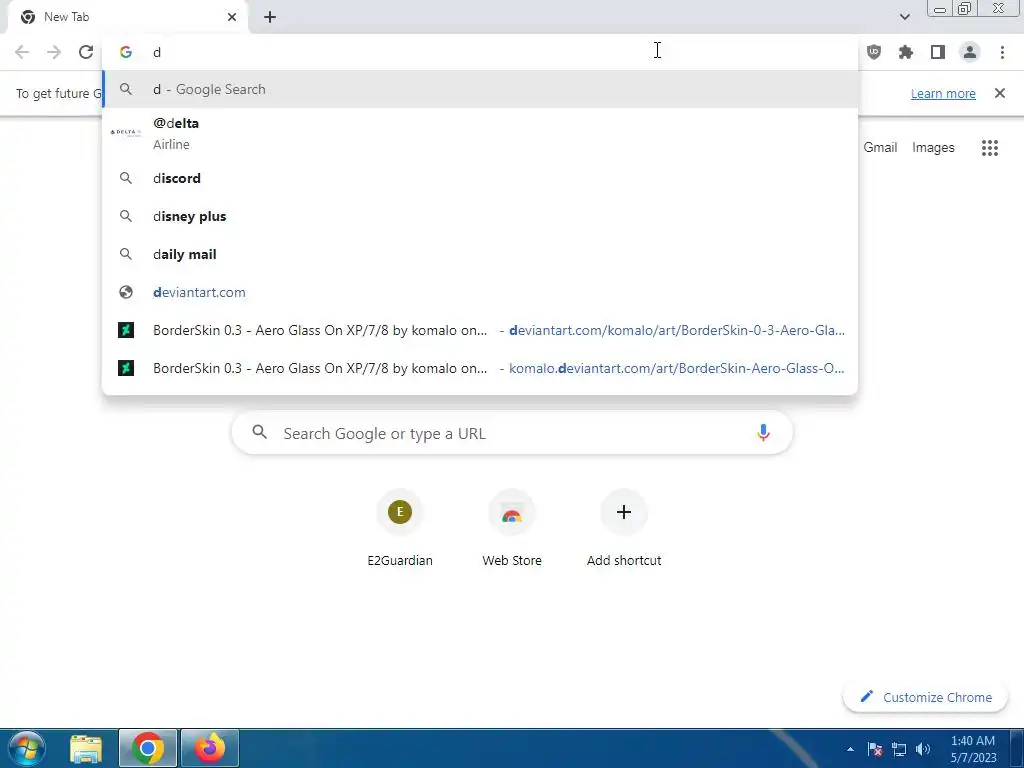Viewport: 1024px width, 768px height.
Task: Add a shortcut with the plus tile
Action: coord(624,529)
